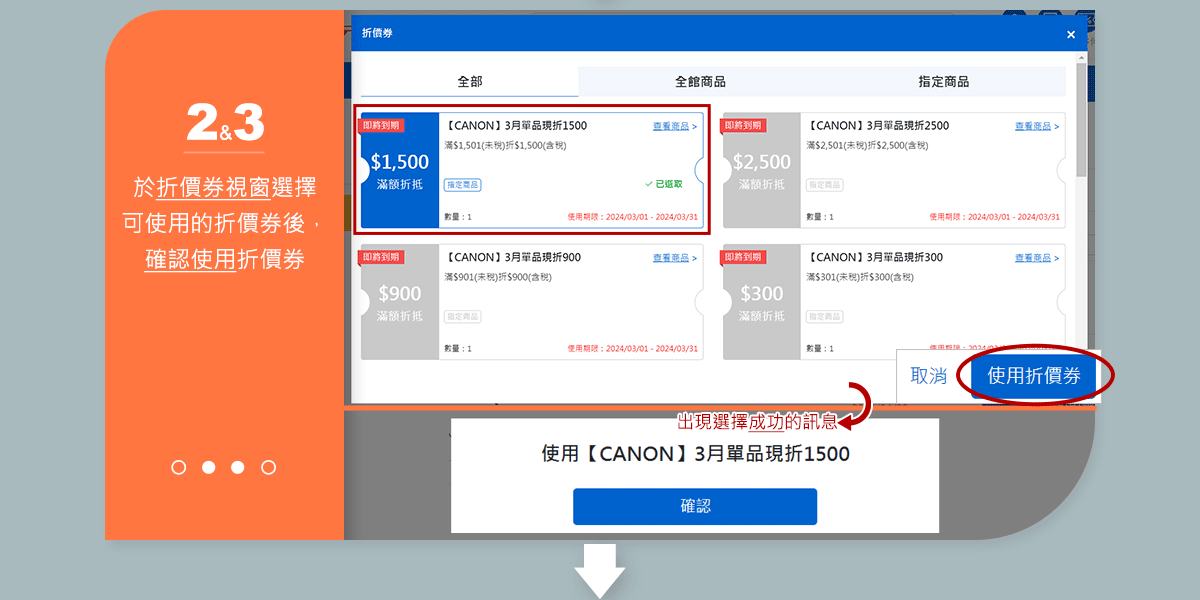The height and width of the screenshot is (600, 1200).
Task: Select the third carousel dot in the orange panel
Action: point(238,467)
